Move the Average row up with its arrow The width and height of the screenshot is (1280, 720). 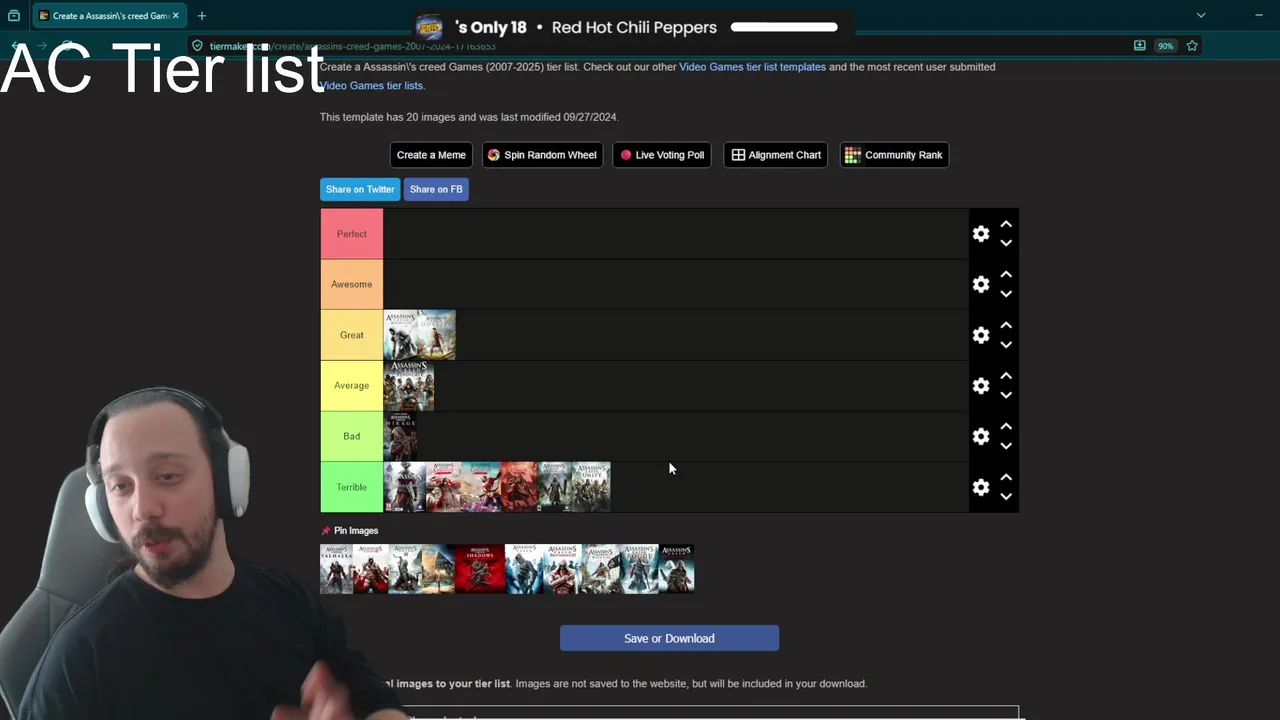(x=1006, y=376)
